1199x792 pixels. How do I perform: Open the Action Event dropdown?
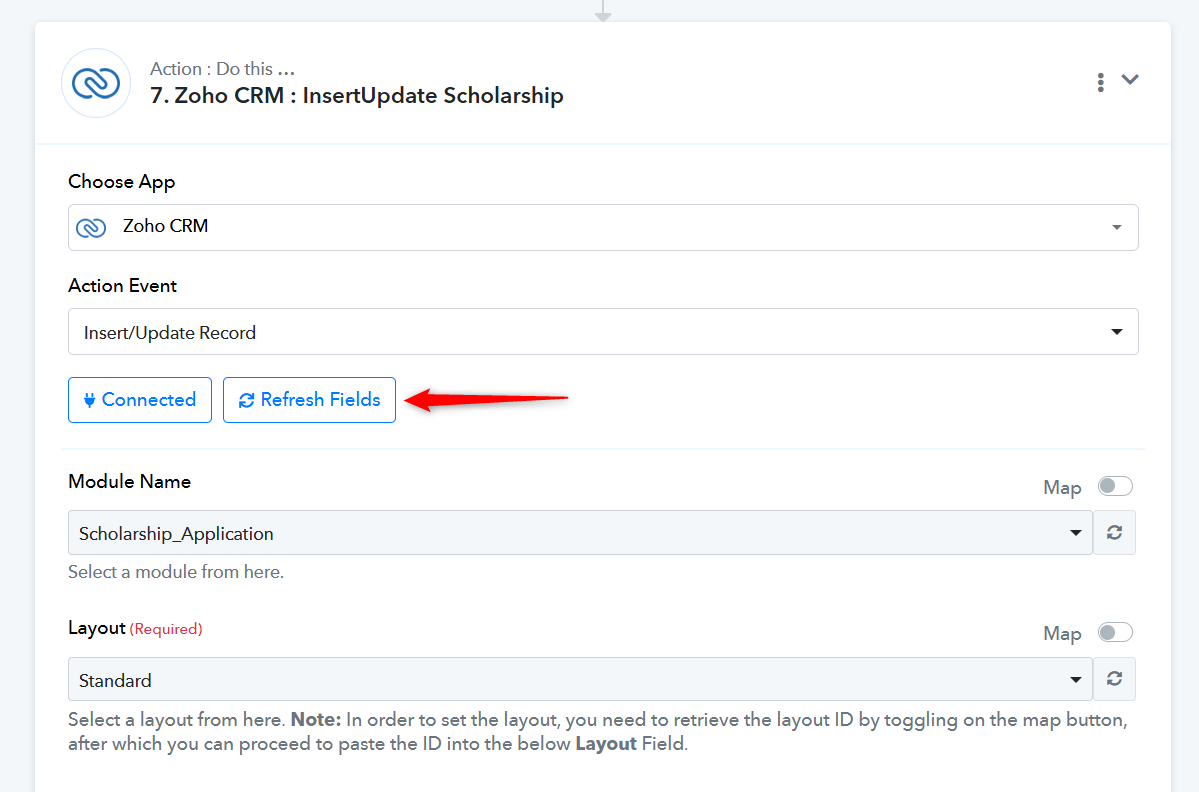(603, 331)
